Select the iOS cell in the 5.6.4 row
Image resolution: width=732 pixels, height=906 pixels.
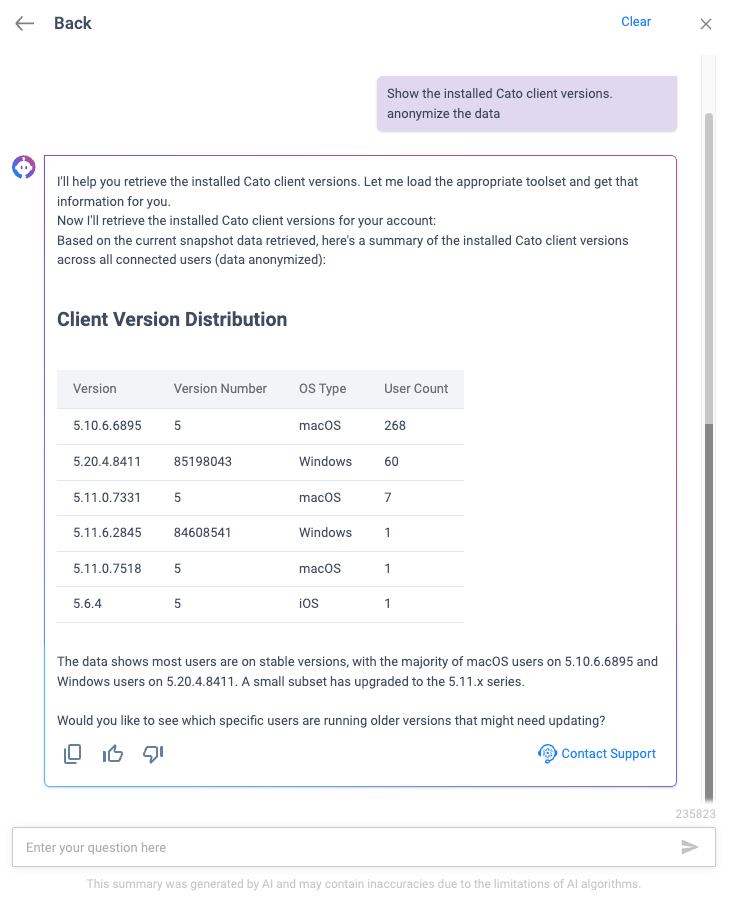309,604
